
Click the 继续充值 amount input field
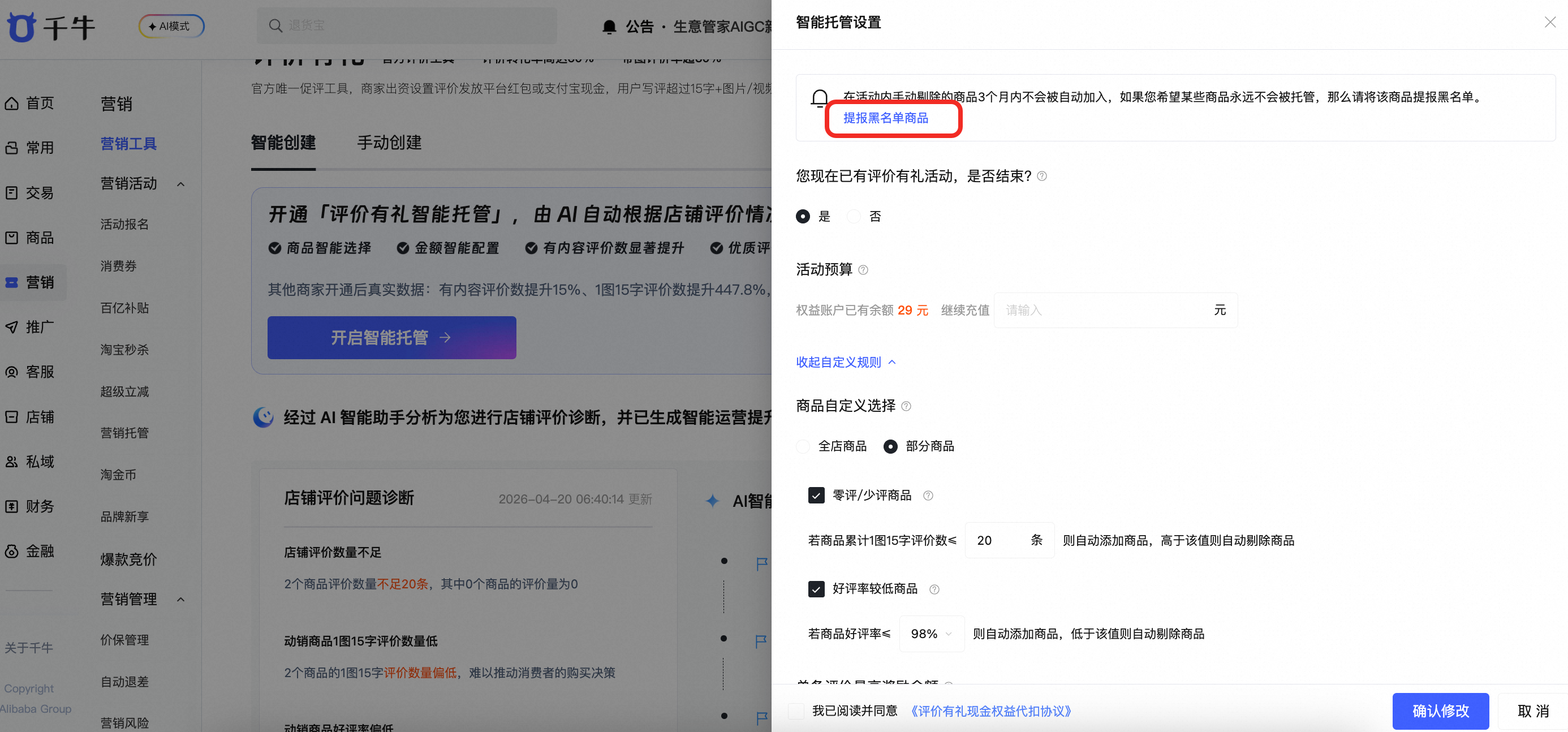tap(1115, 311)
